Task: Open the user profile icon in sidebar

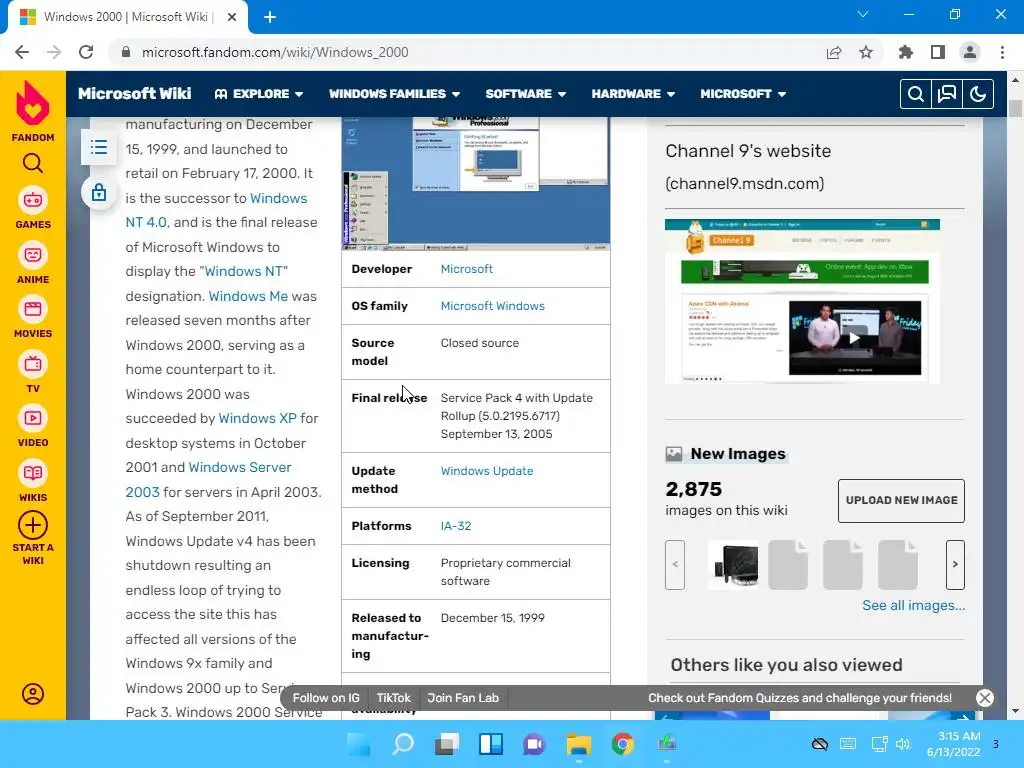Action: (x=33, y=694)
